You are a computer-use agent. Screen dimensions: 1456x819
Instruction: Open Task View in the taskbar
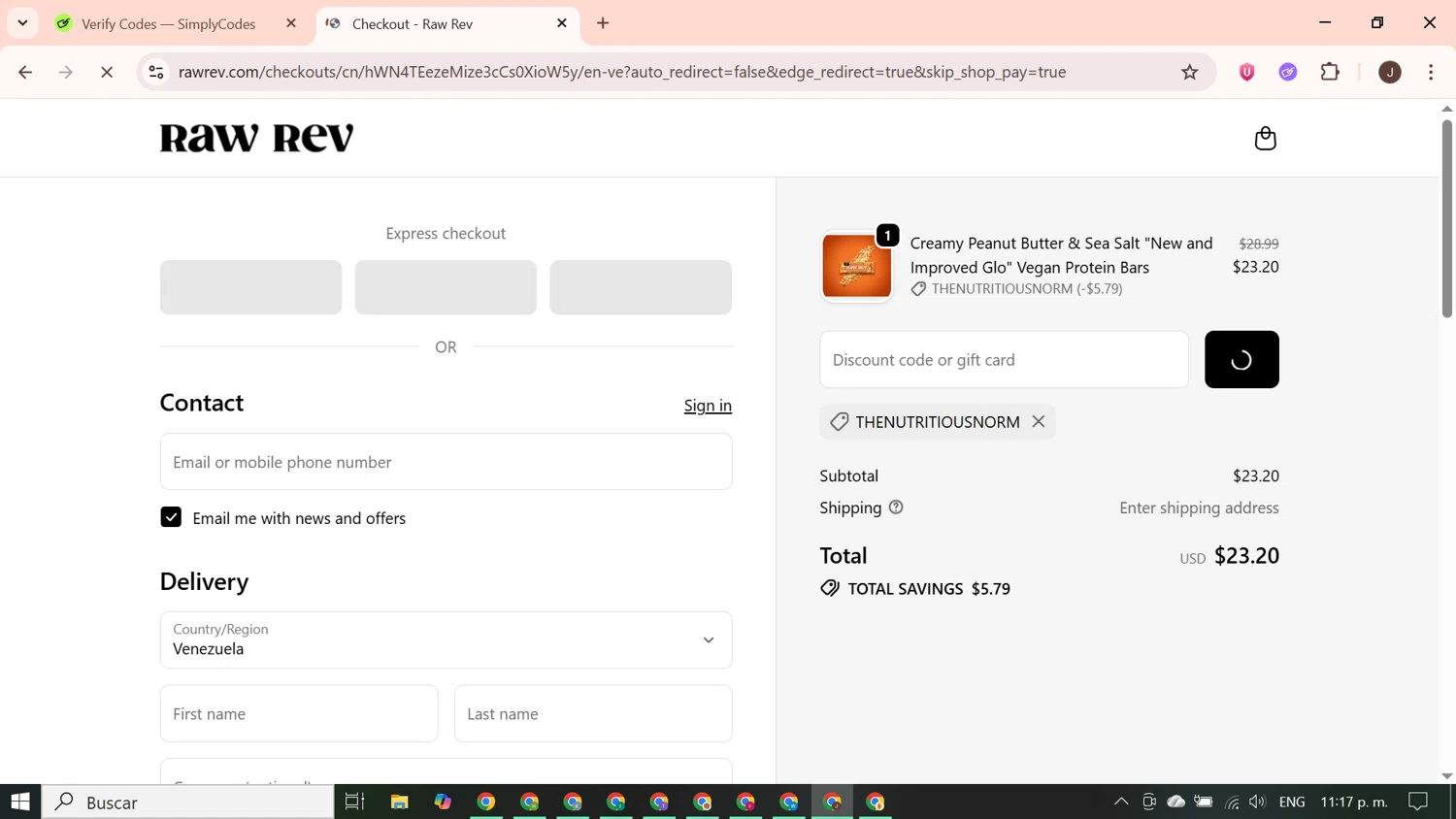tap(354, 802)
